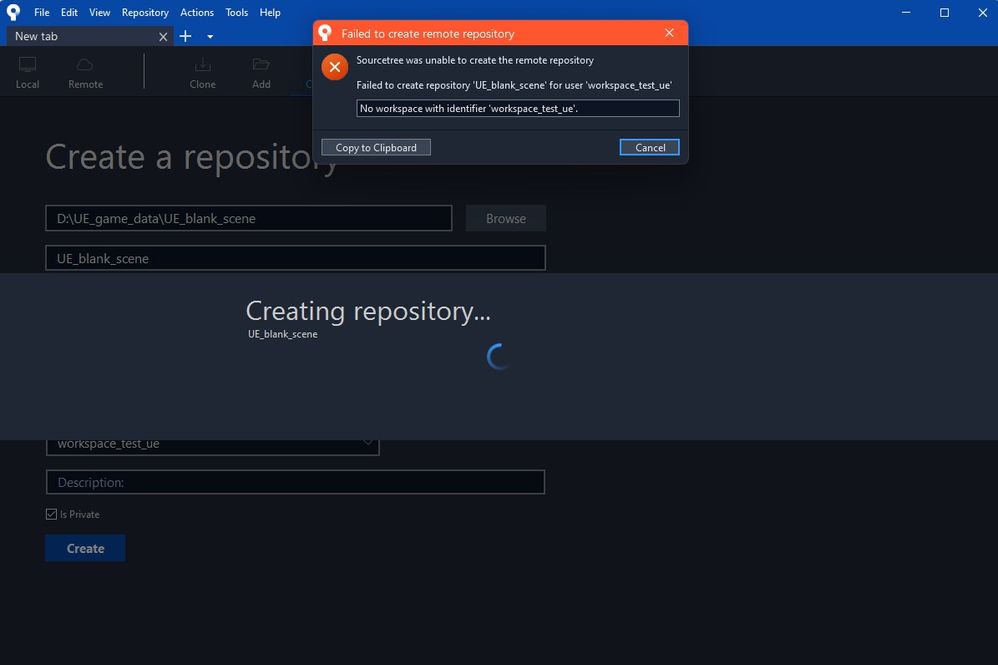Open the Help menu
The height and width of the screenshot is (665, 998).
270,12
